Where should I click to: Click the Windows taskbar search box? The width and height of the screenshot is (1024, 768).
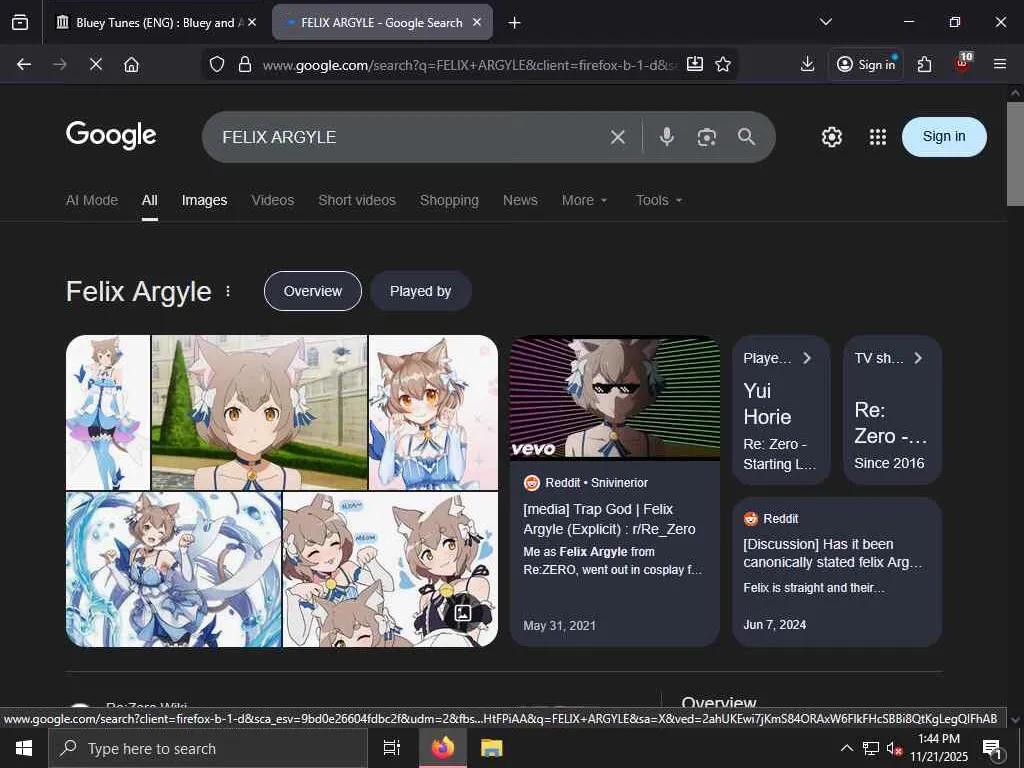208,748
